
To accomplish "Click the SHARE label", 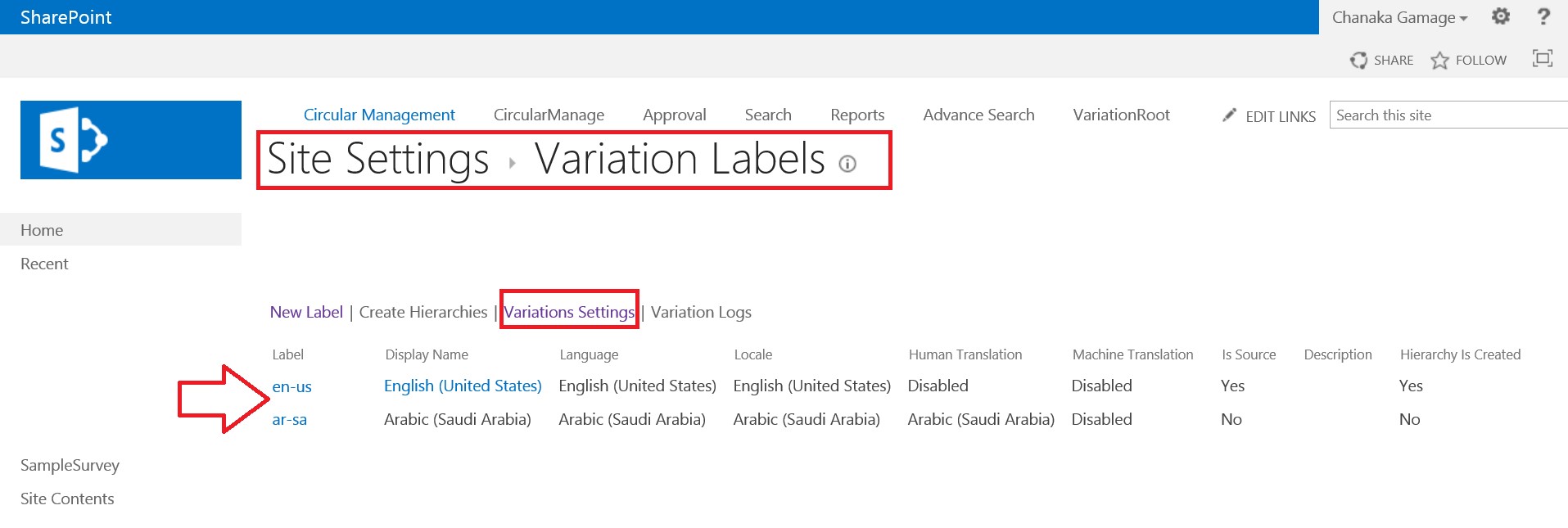I will (1394, 61).
